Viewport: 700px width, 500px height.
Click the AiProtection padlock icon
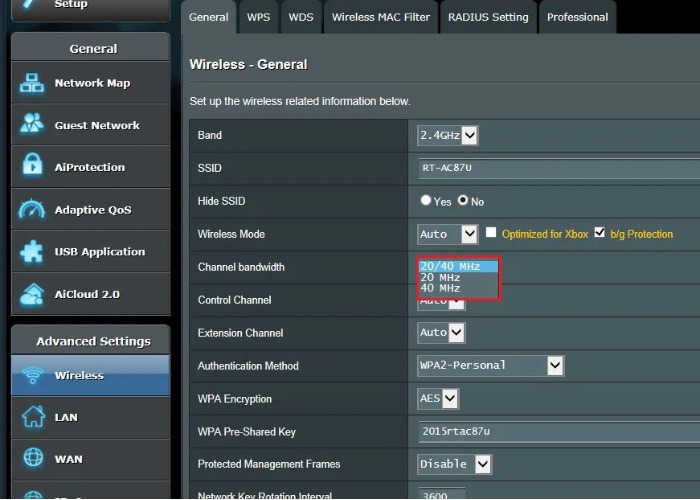(32, 167)
